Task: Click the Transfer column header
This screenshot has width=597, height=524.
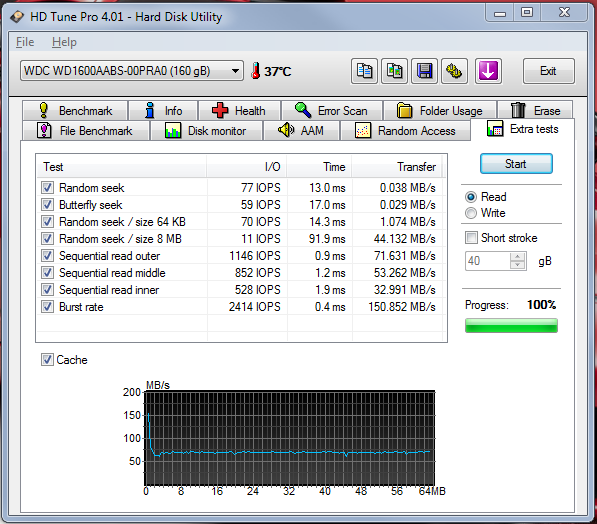Action: click(x=396, y=167)
